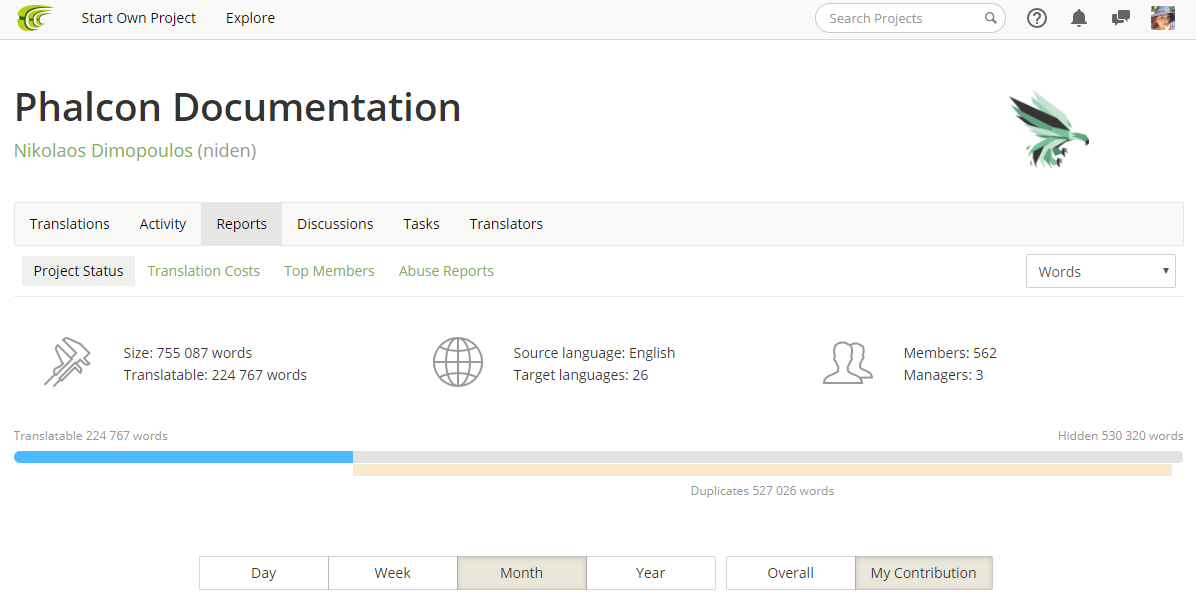Click 'Duplicates 527 026 words' label
Viewport: 1196px width, 601px height.
762,491
